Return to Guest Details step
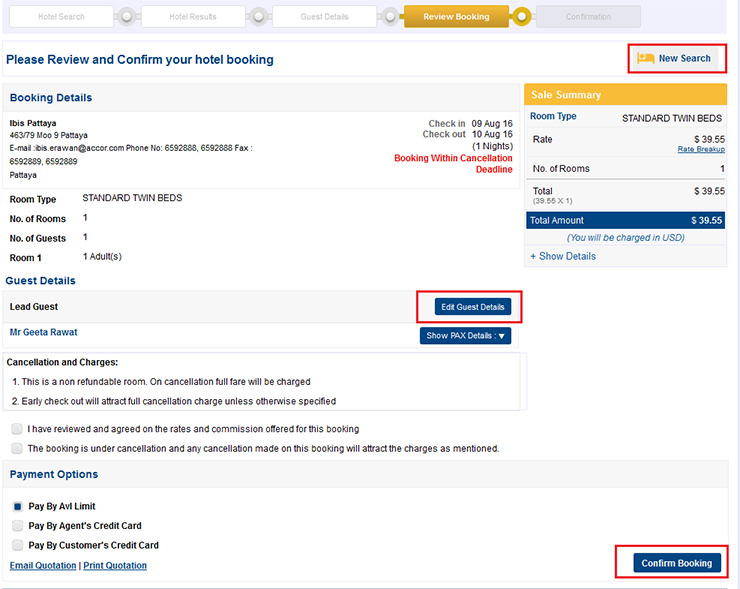 (x=324, y=17)
